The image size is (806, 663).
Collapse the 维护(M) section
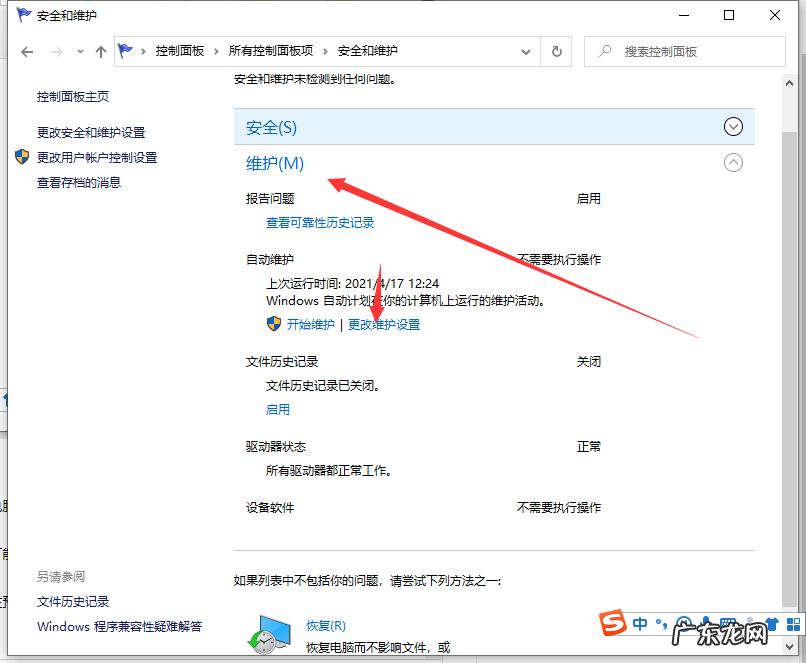coord(733,162)
